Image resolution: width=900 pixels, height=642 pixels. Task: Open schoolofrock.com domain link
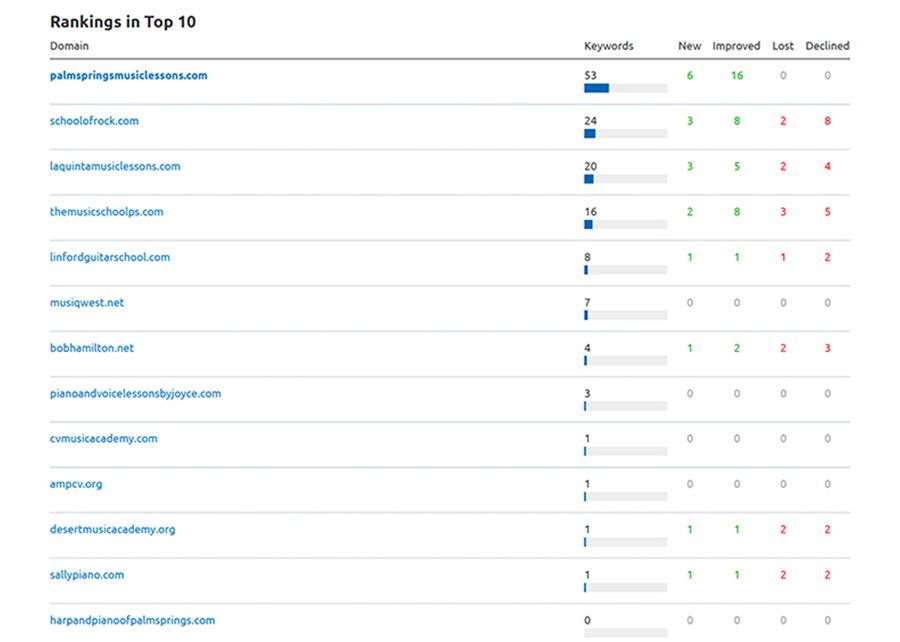click(94, 121)
